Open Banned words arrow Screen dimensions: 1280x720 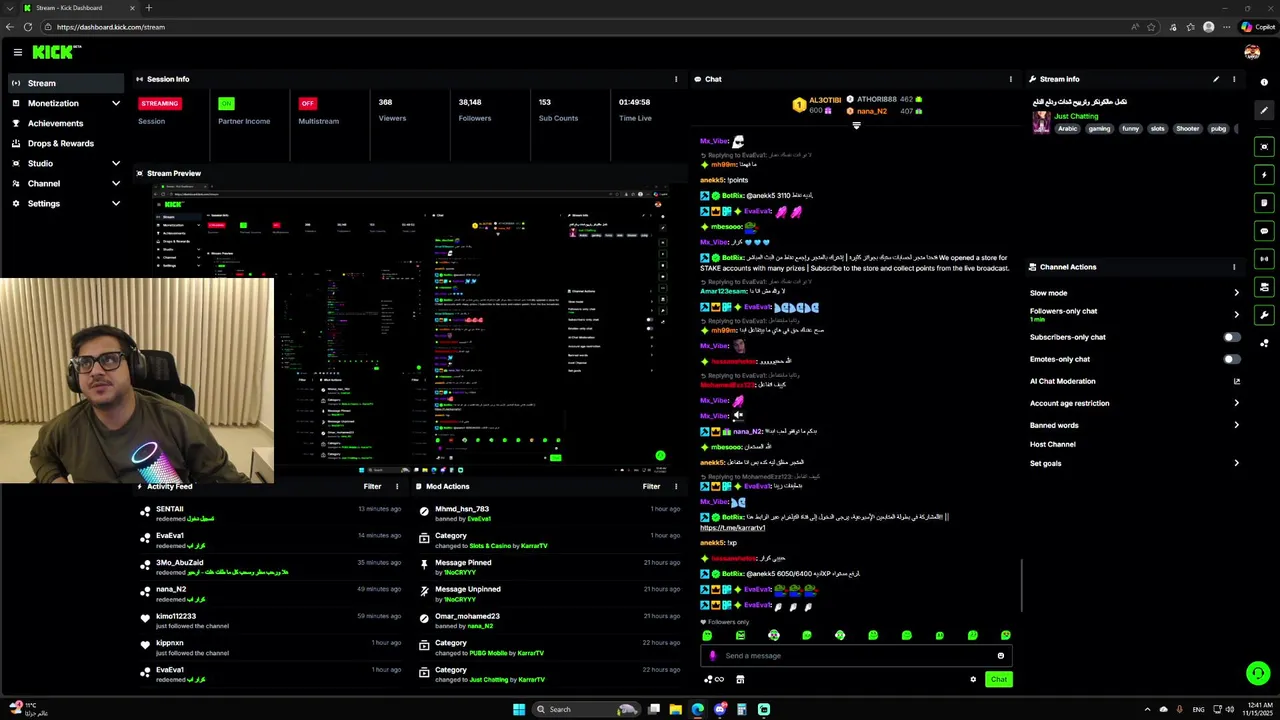coord(1236,425)
